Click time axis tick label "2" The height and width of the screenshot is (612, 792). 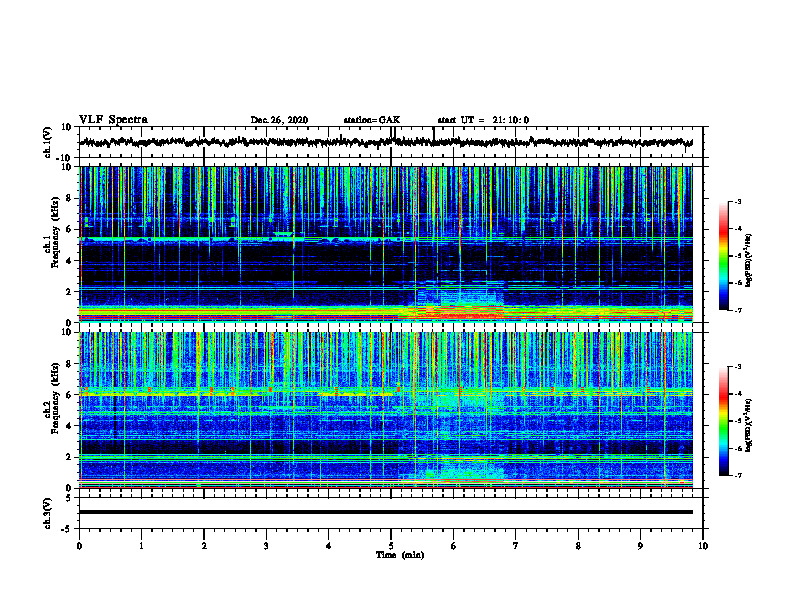204,546
